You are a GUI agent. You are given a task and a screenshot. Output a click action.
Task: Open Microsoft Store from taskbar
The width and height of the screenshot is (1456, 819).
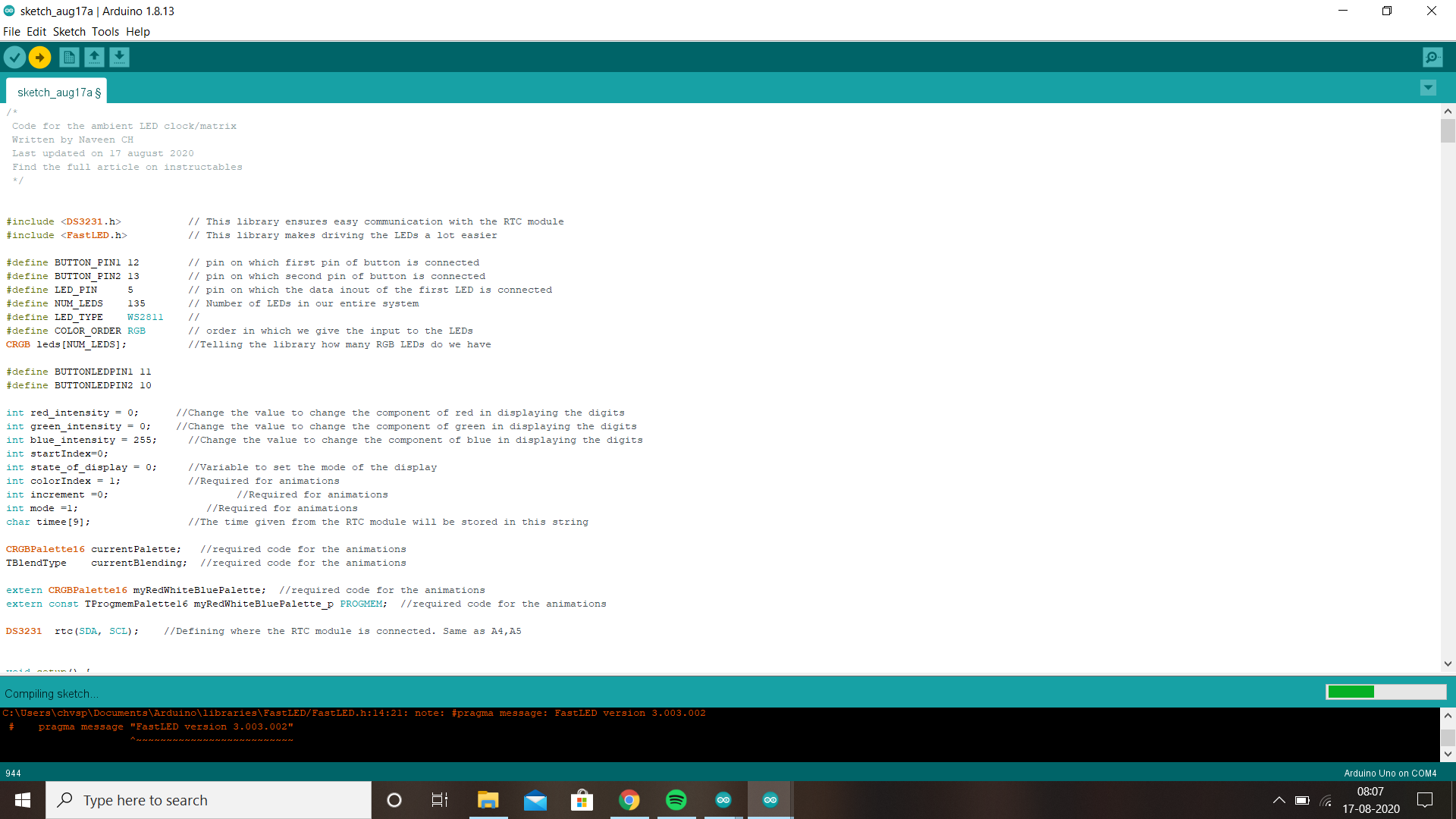click(x=582, y=800)
